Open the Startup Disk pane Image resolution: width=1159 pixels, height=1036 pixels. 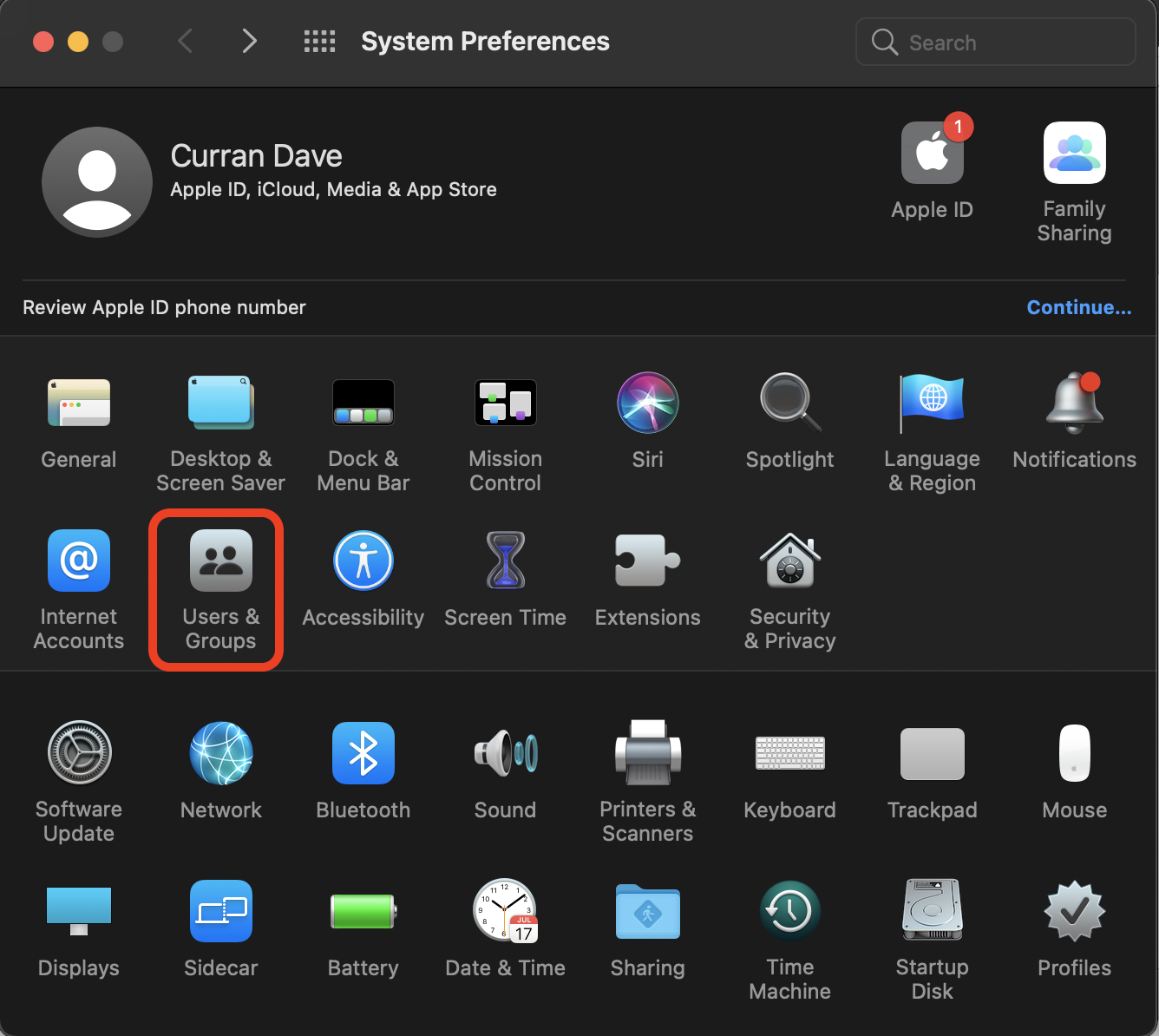932,911
